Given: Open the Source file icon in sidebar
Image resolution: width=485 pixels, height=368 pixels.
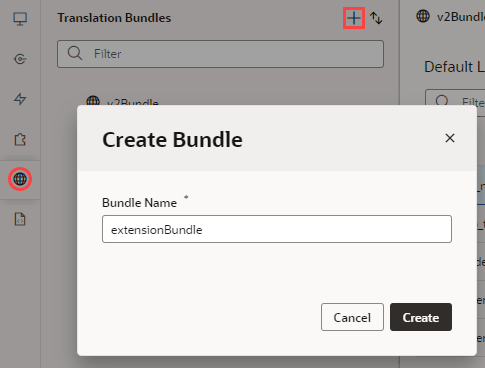Looking at the screenshot, I should [20, 219].
